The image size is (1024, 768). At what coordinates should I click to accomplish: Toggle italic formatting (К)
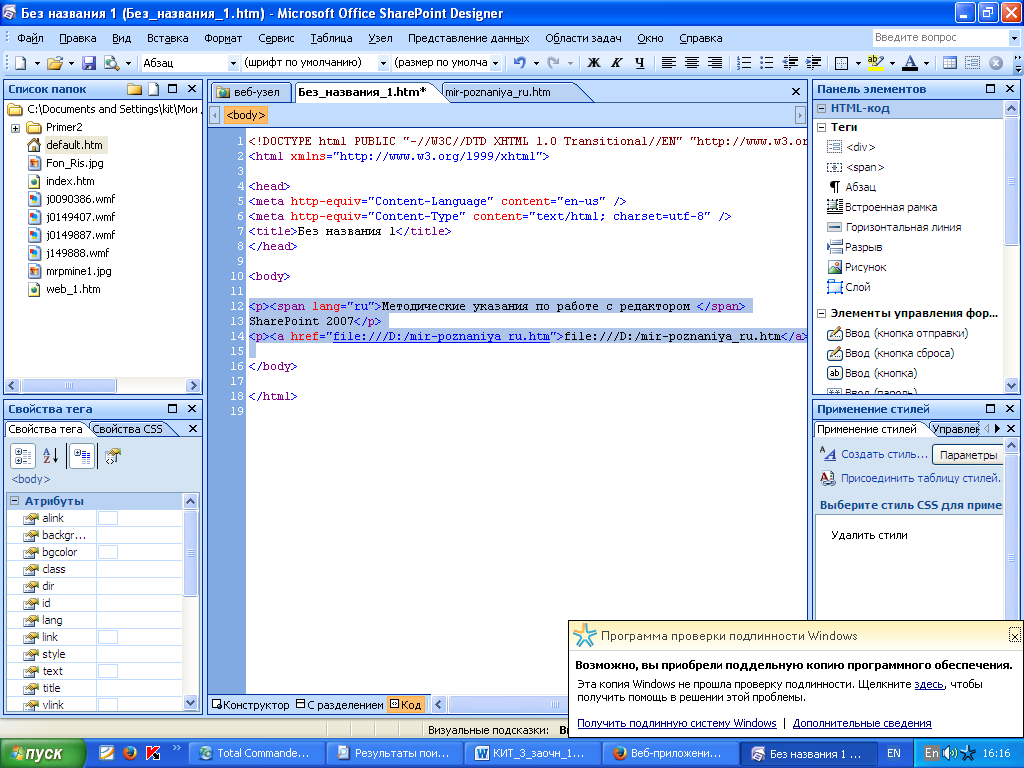click(x=616, y=63)
